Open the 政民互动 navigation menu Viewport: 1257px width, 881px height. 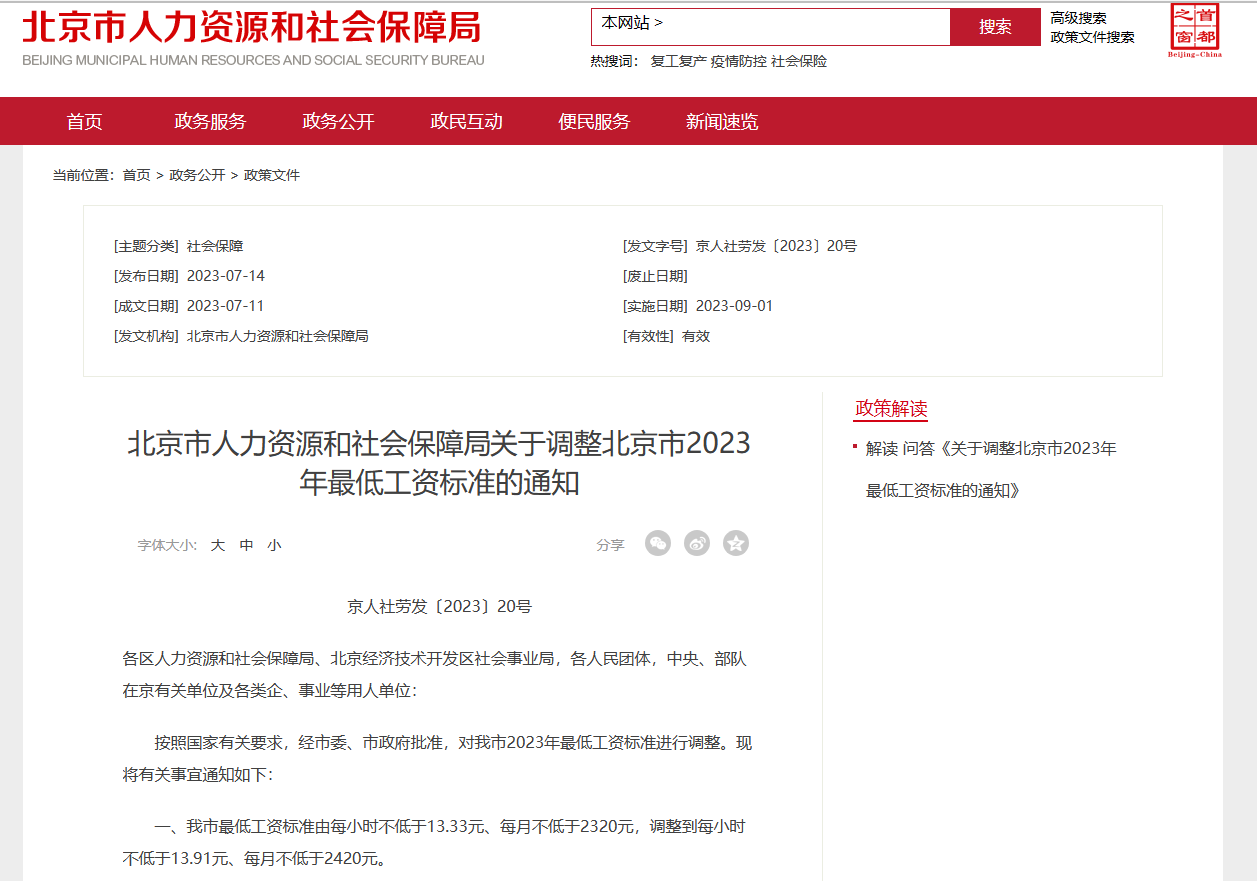pos(467,121)
